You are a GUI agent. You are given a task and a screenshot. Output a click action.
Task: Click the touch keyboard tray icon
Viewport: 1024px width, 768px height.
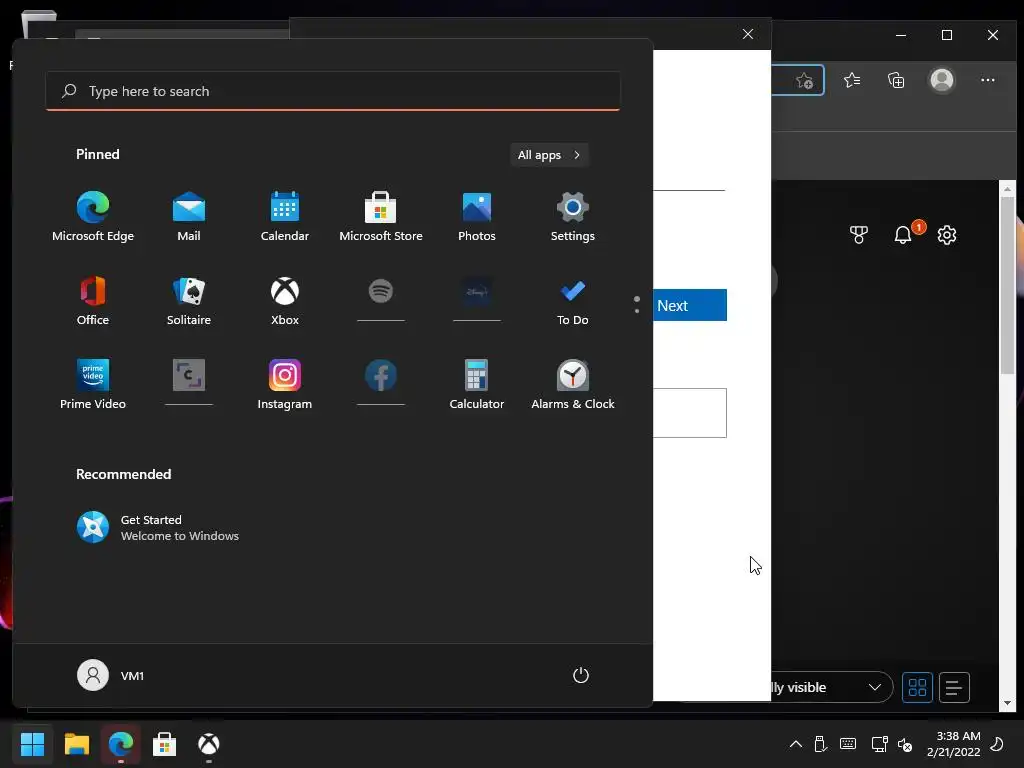click(x=848, y=744)
